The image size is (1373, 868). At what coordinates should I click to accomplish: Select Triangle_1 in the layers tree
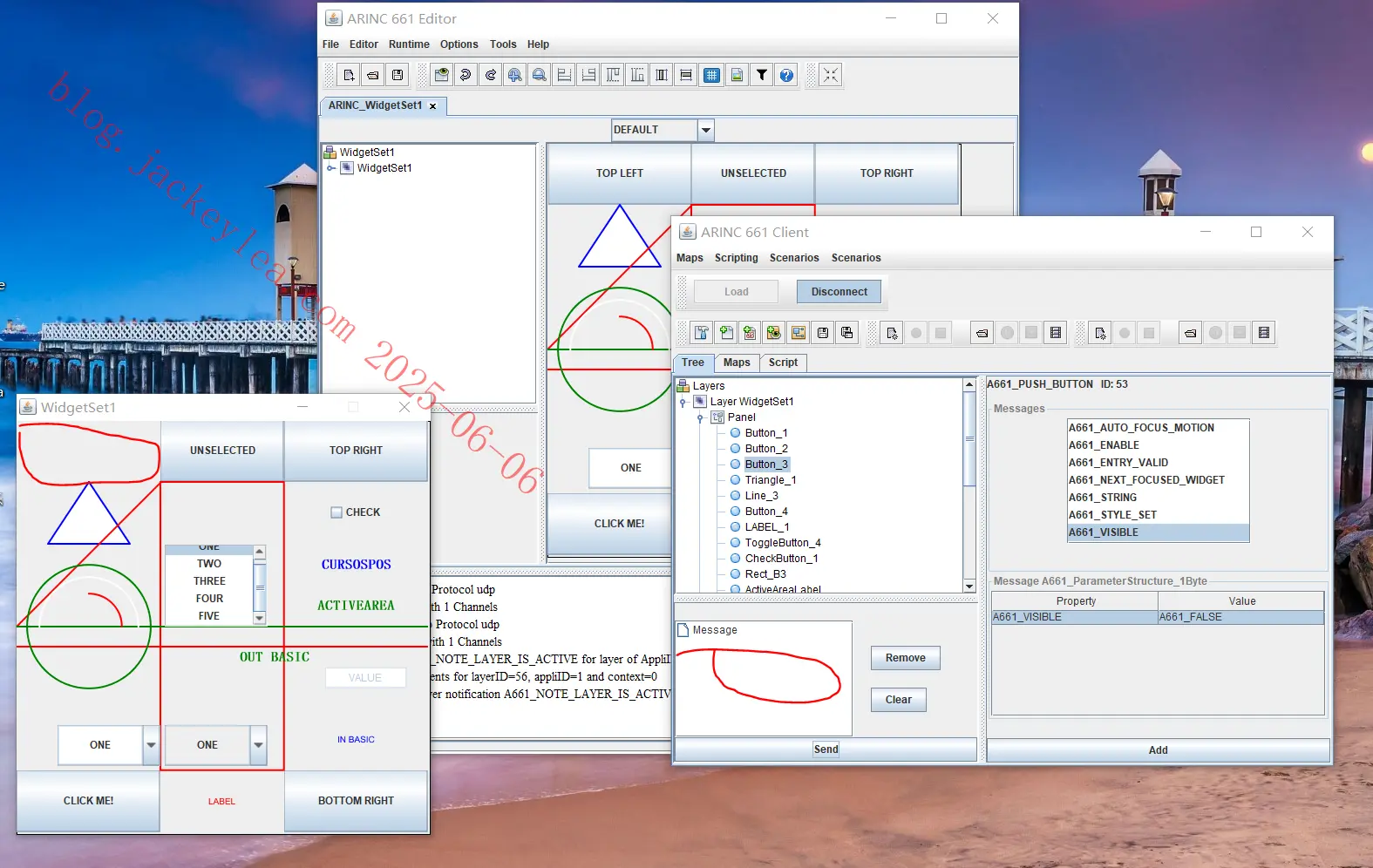(x=771, y=480)
